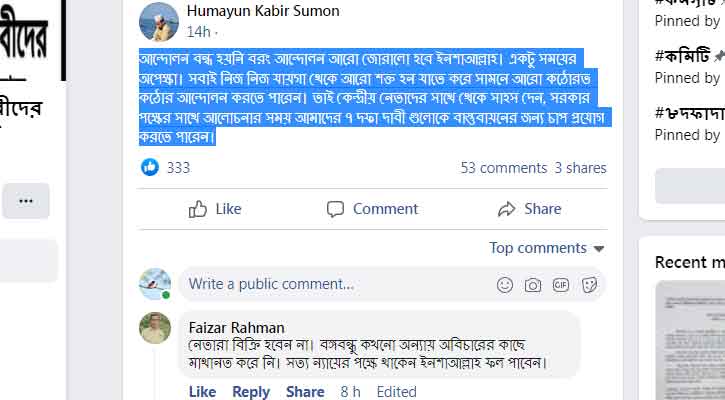Open the emoji picker in comment box
This screenshot has width=725, height=400.
click(x=505, y=285)
